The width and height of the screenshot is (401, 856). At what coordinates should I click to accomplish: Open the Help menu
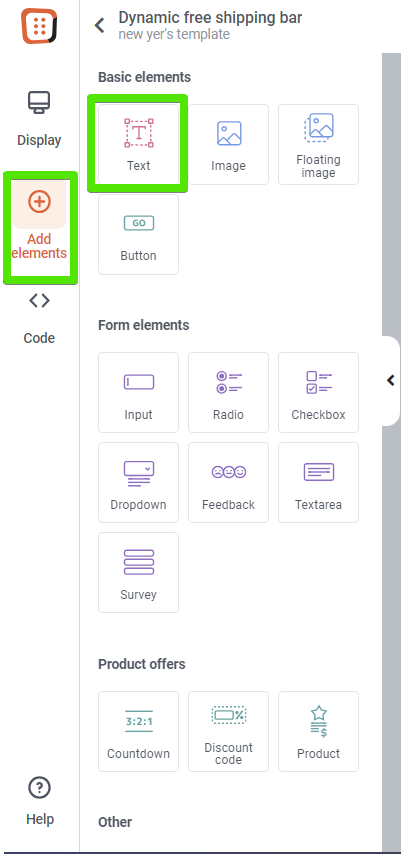pyautogui.click(x=39, y=801)
